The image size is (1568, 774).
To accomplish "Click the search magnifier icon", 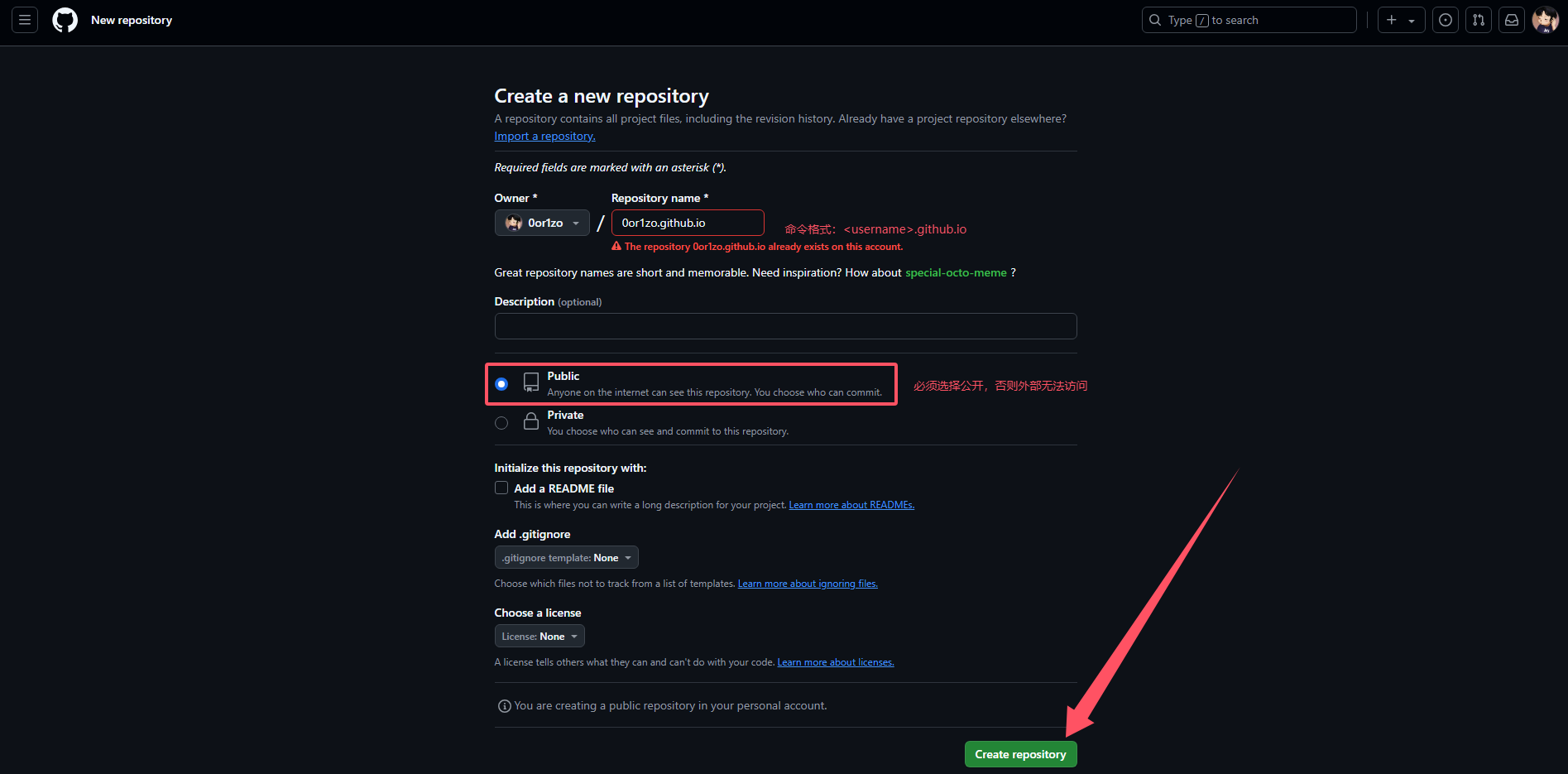I will tap(1155, 20).
